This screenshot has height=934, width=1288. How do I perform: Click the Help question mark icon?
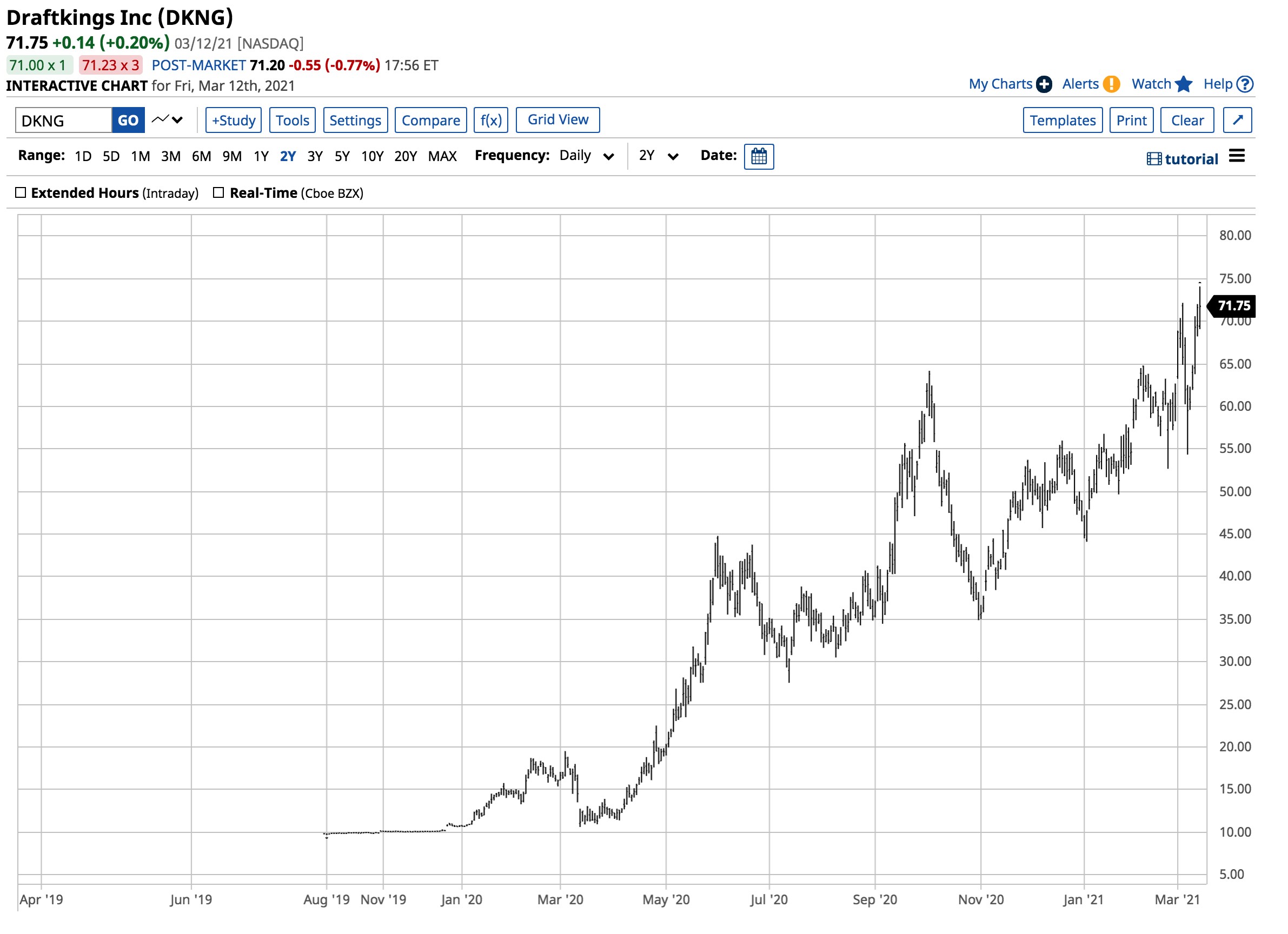point(1245,85)
